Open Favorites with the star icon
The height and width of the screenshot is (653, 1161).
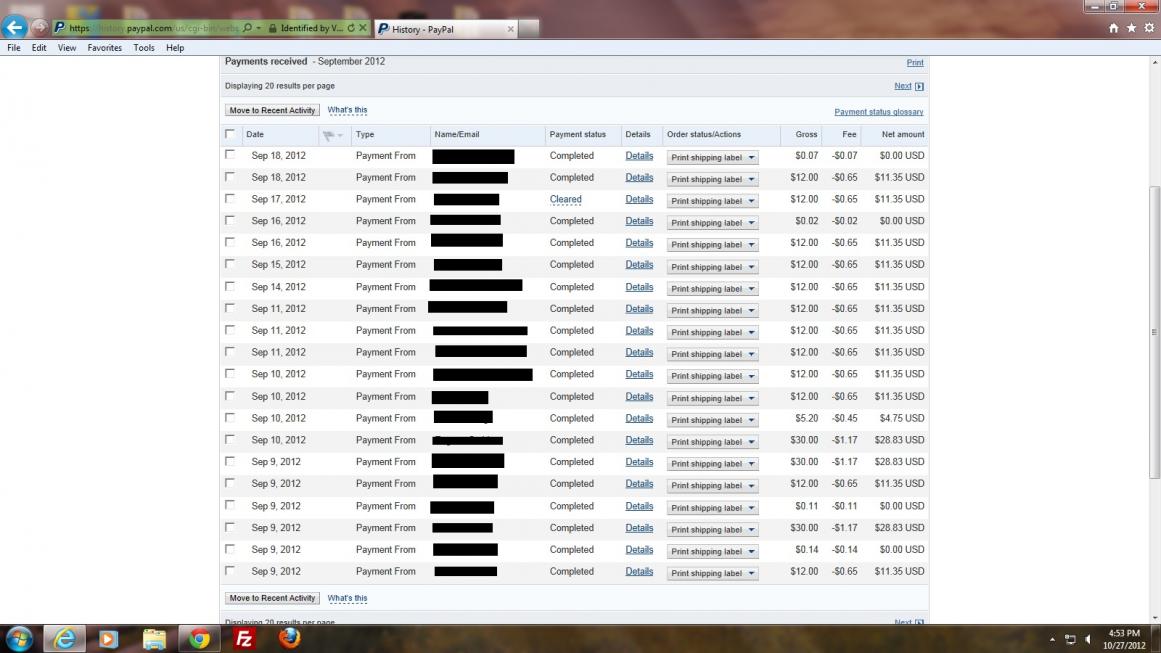tap(1131, 28)
